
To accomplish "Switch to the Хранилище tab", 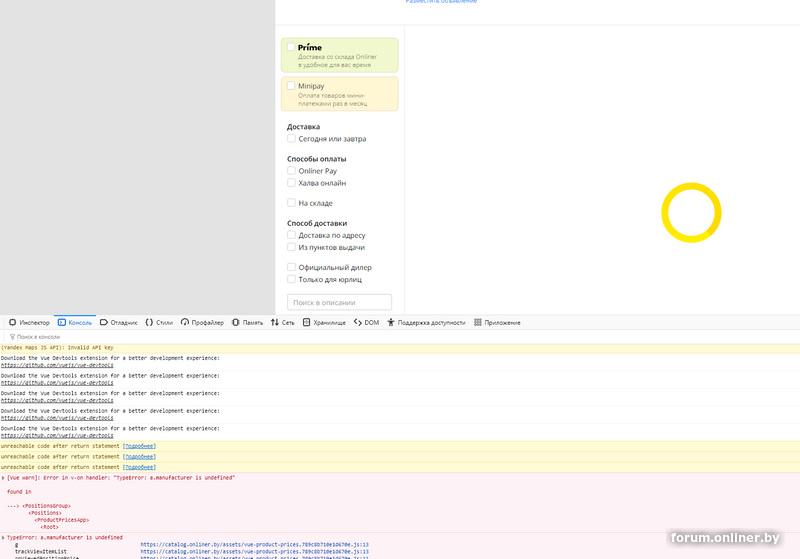I will click(x=324, y=322).
